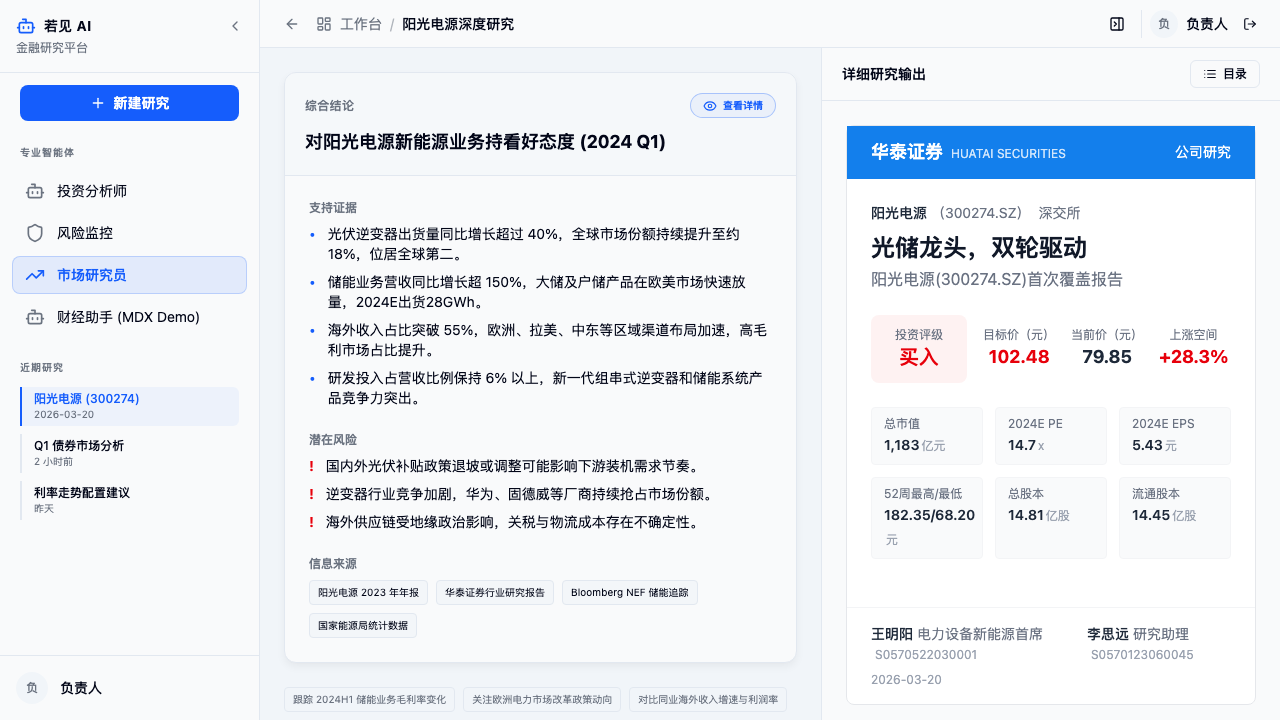Click the 支持证据 section heading

coord(333,208)
